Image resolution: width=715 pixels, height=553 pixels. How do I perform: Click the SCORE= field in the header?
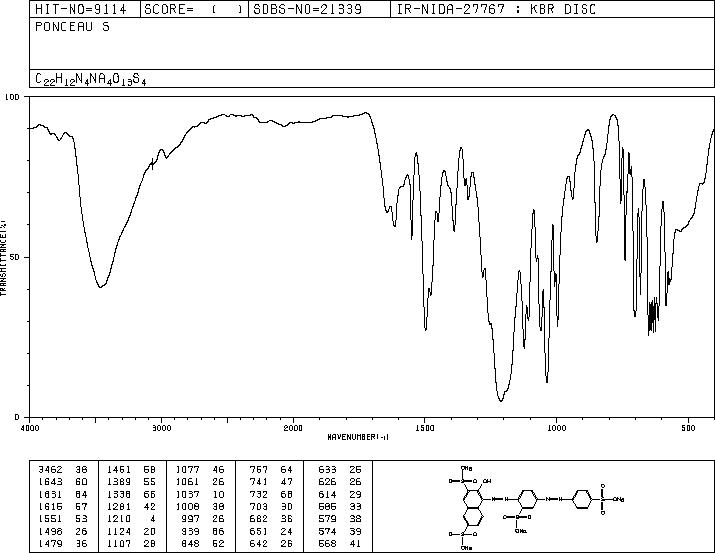pyautogui.click(x=193, y=9)
